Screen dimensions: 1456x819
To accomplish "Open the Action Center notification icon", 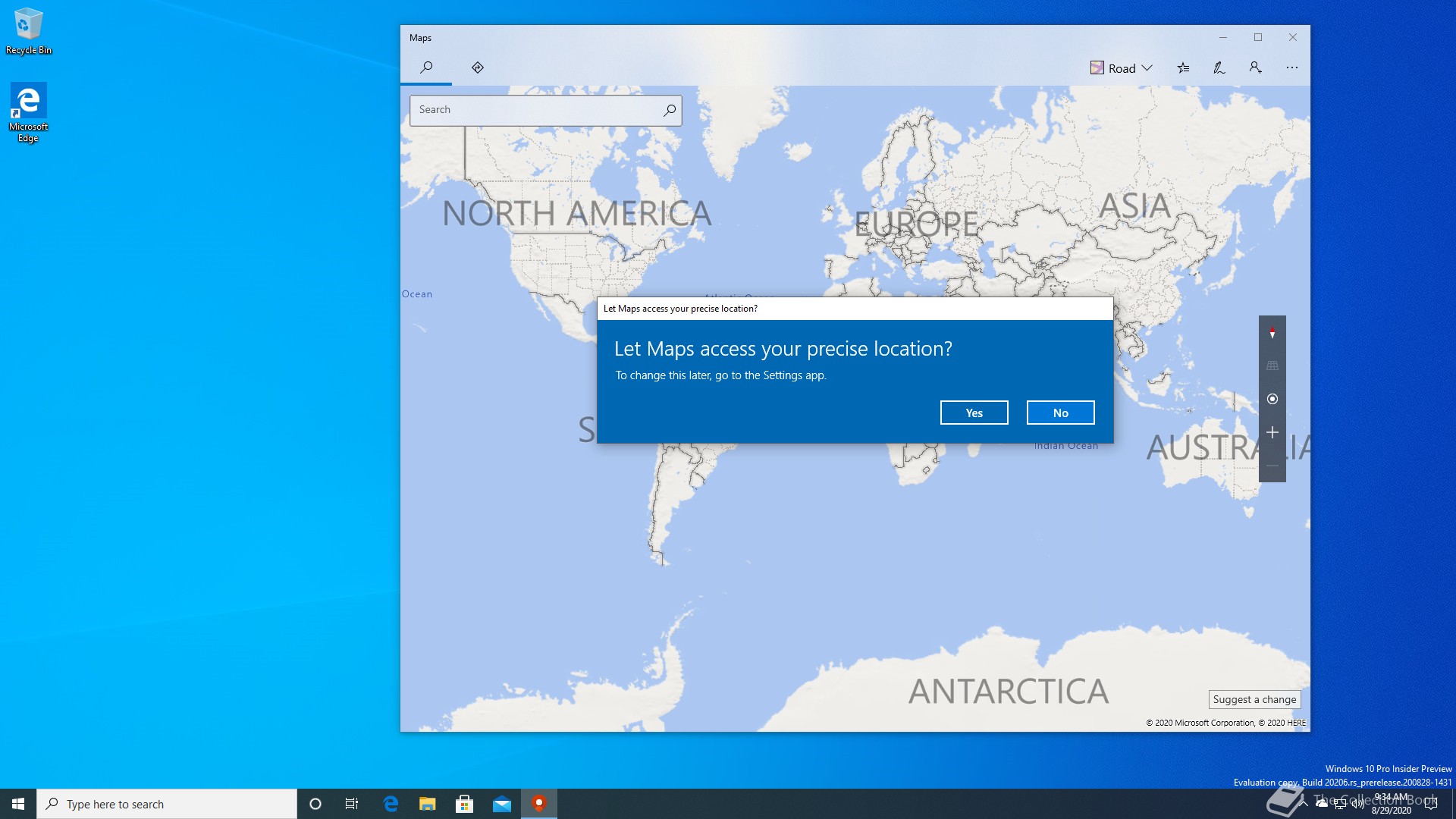I will [x=1431, y=804].
